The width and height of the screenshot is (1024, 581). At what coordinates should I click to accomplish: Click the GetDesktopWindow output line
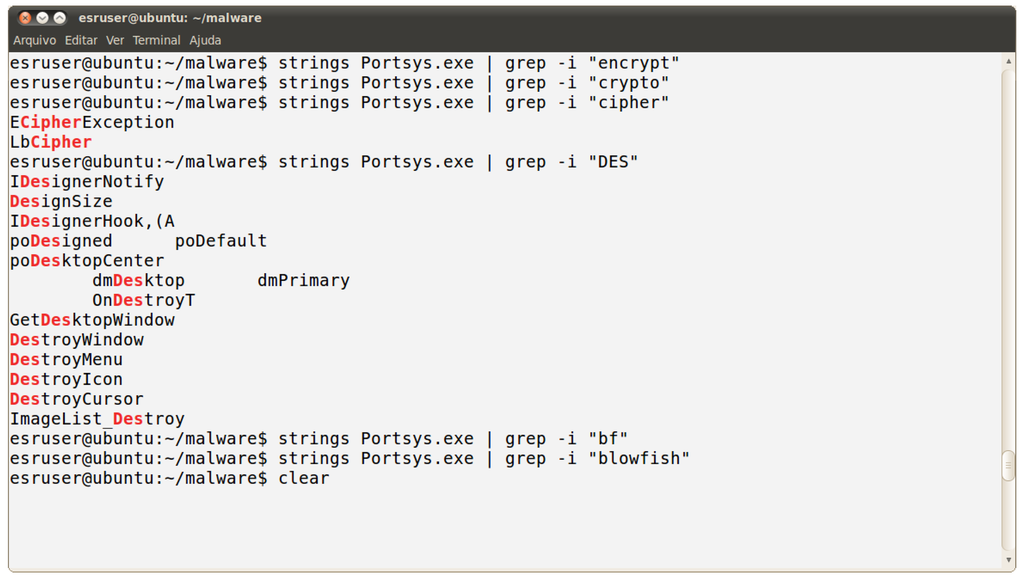coord(92,320)
